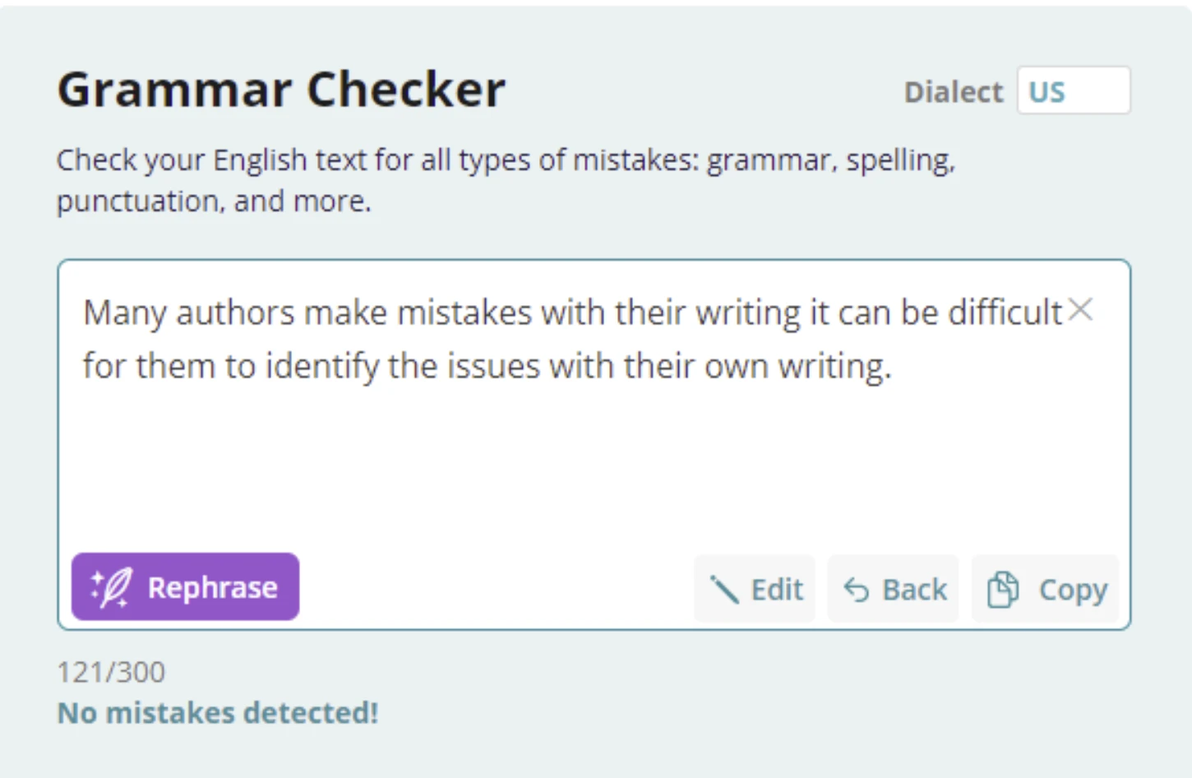Go back via the Back label
The height and width of the screenshot is (778, 1192).
[x=915, y=589]
